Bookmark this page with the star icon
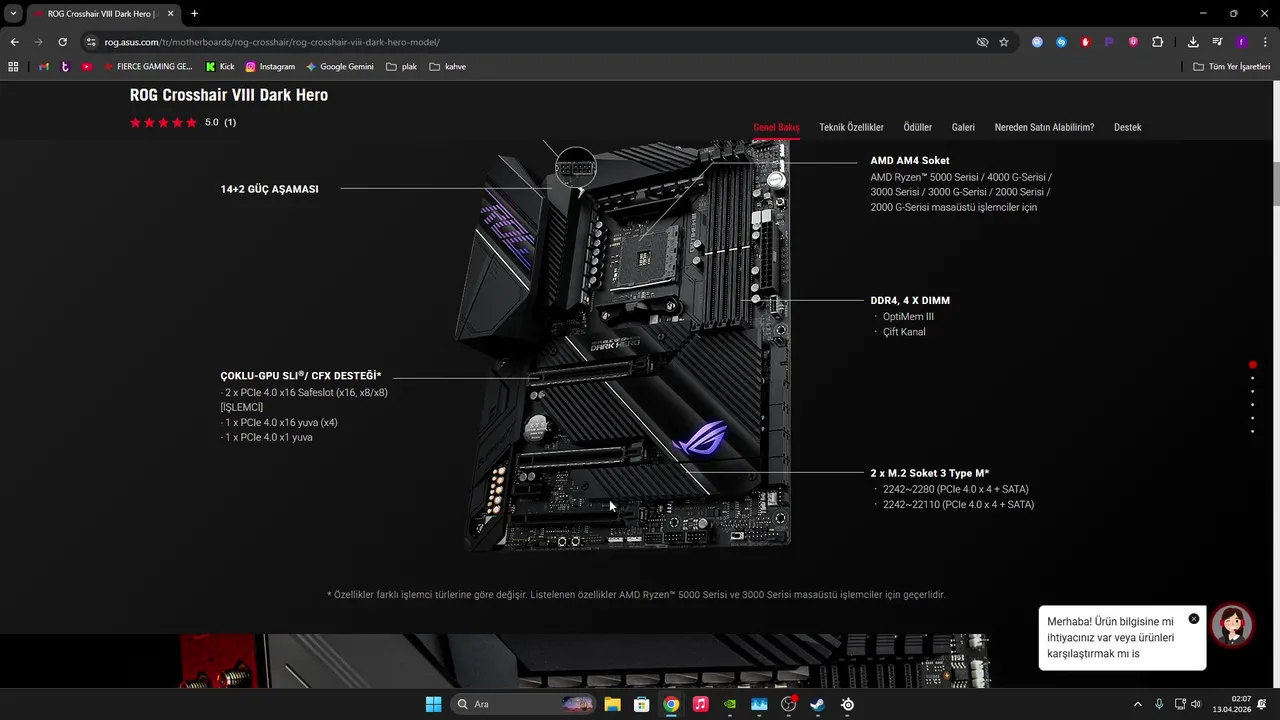Image resolution: width=1280 pixels, height=720 pixels. (1004, 42)
